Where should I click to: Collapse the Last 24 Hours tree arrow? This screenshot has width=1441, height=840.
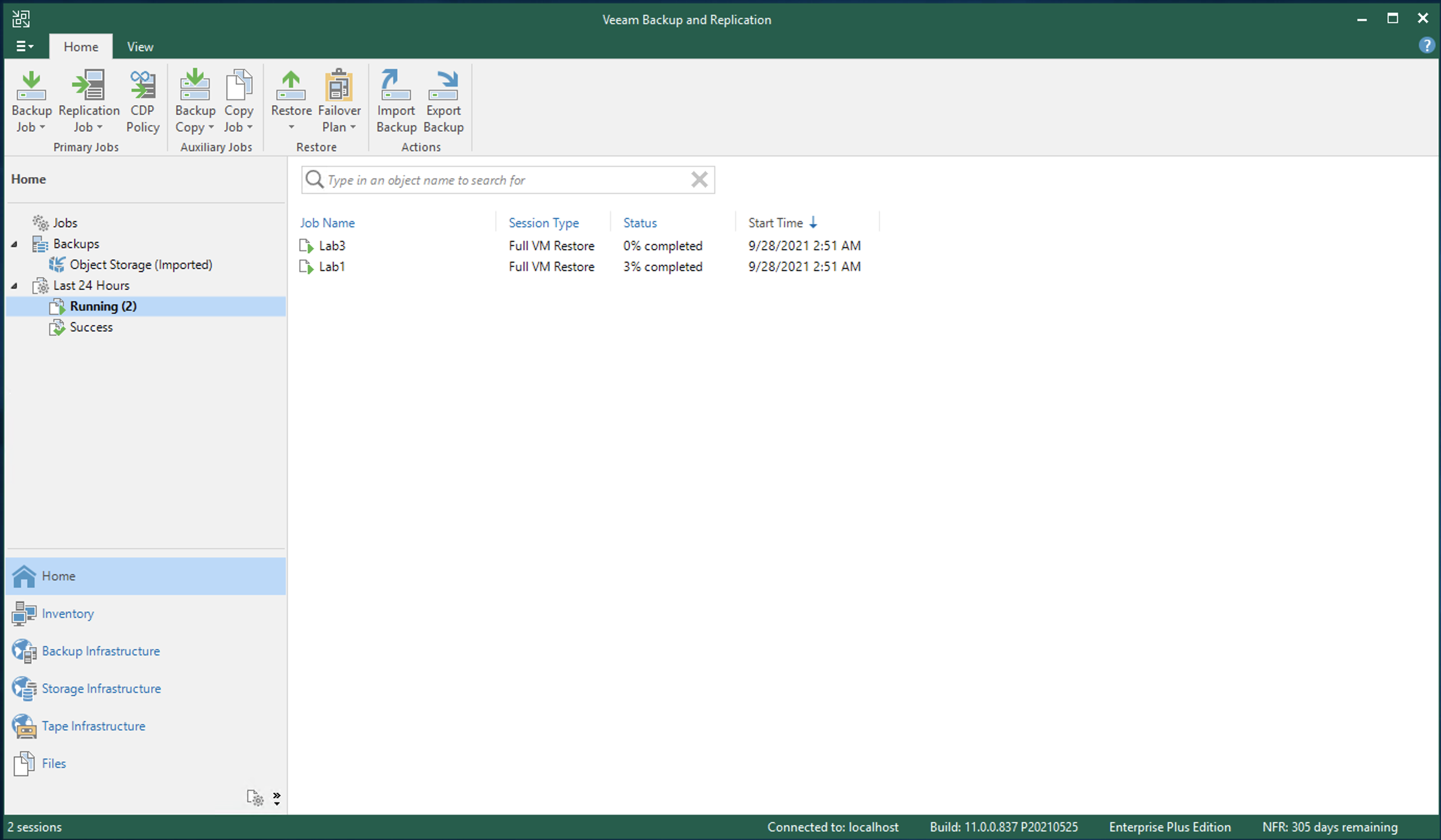pos(14,285)
